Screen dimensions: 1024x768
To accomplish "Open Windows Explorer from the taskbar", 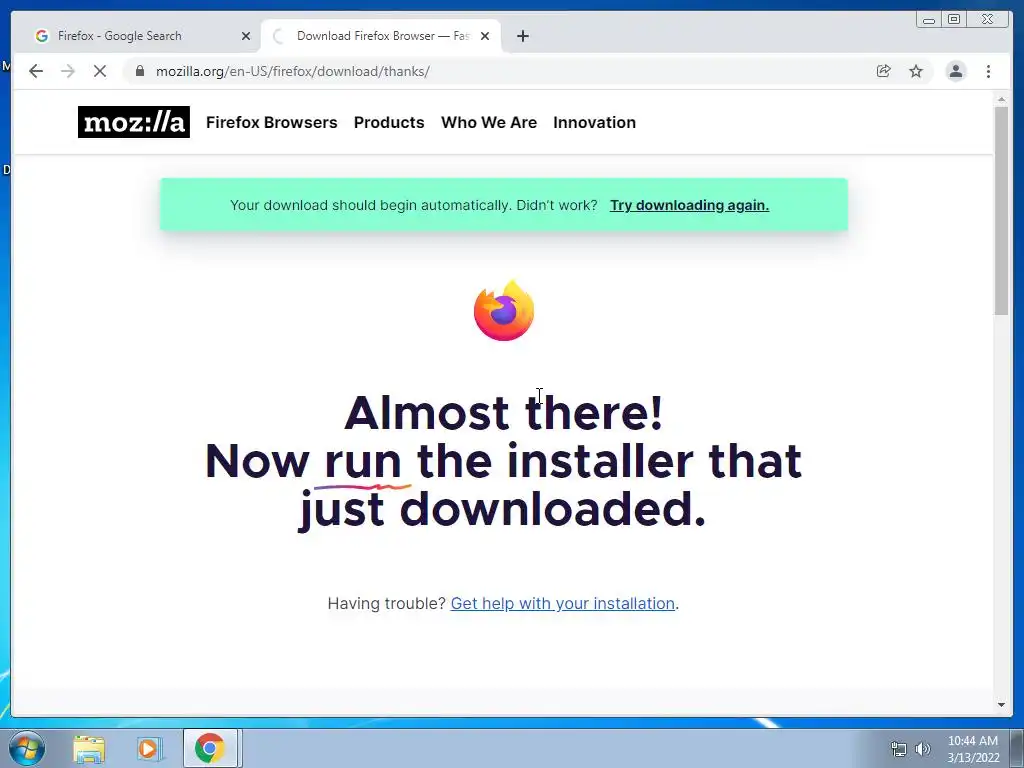I will click(x=89, y=748).
